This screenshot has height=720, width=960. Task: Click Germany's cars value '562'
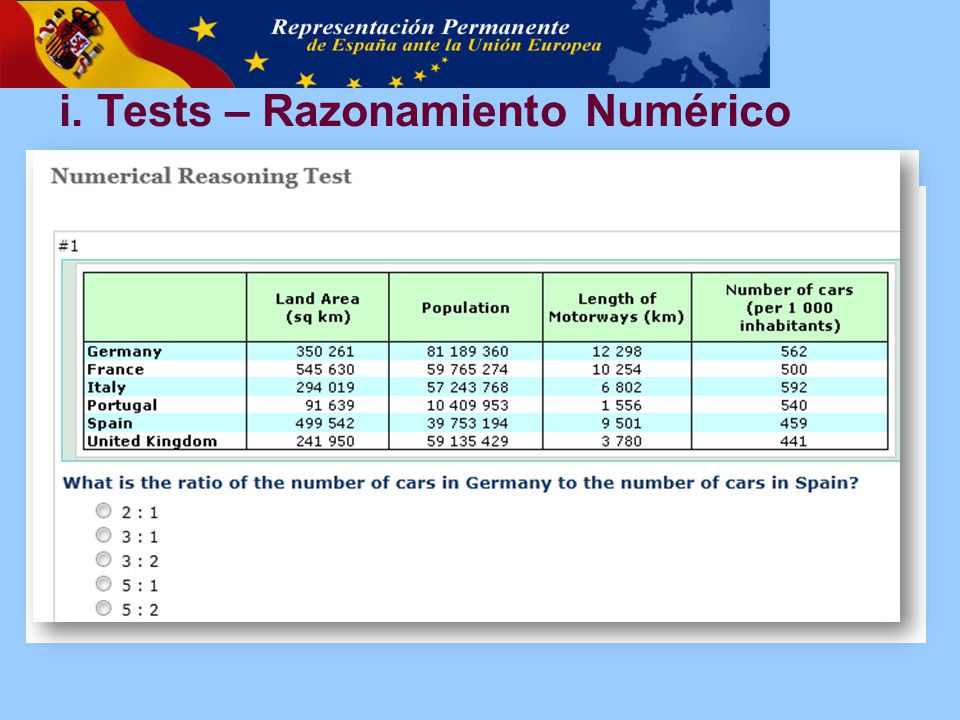click(794, 351)
